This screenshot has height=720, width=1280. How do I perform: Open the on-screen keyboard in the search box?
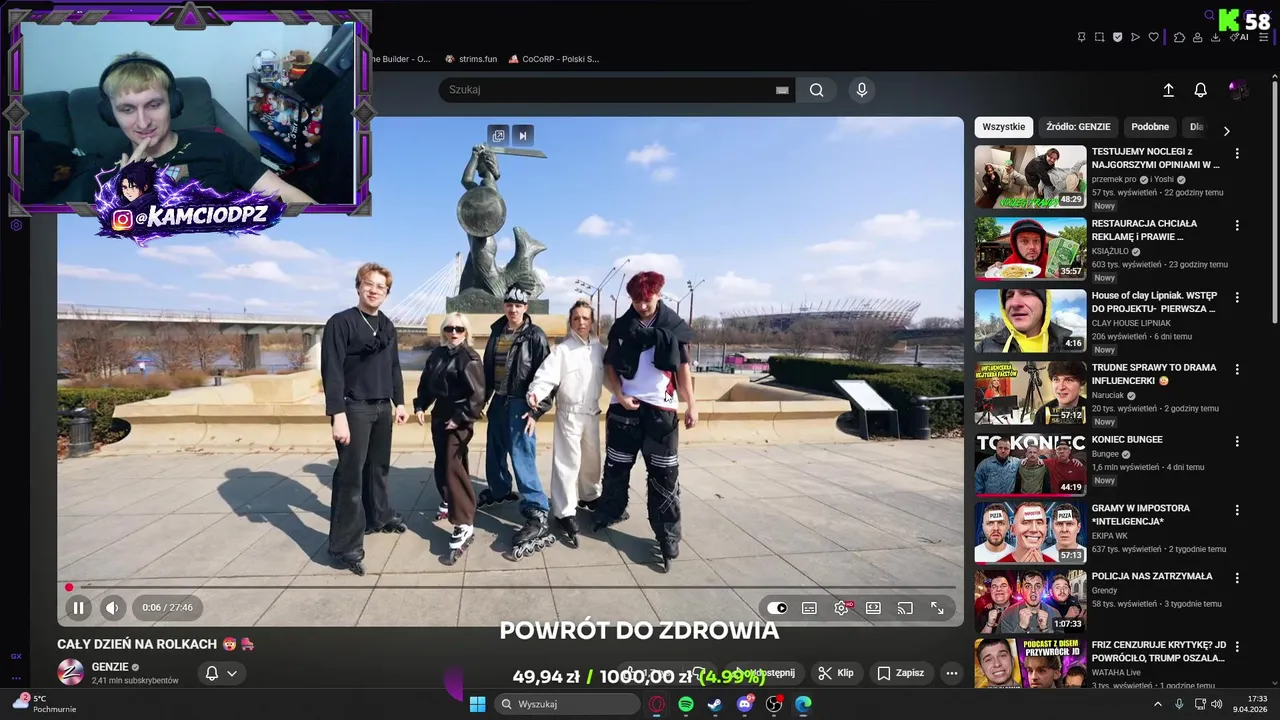coord(782,90)
